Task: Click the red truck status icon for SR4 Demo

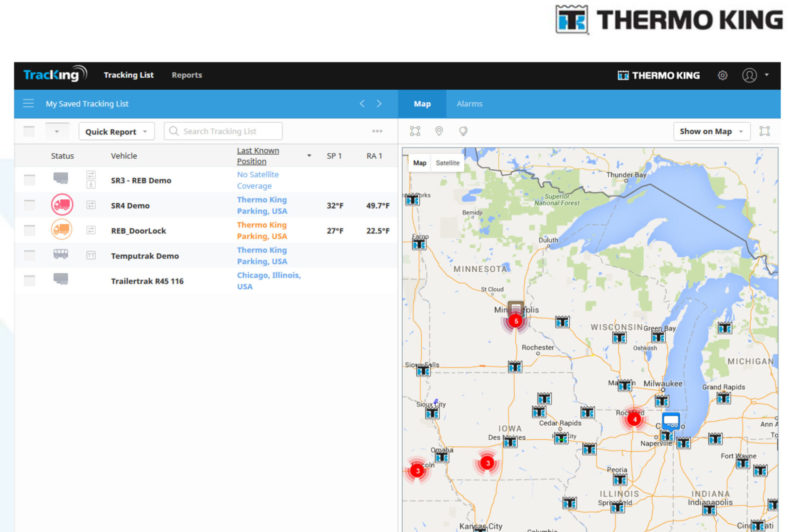Action: (x=62, y=205)
